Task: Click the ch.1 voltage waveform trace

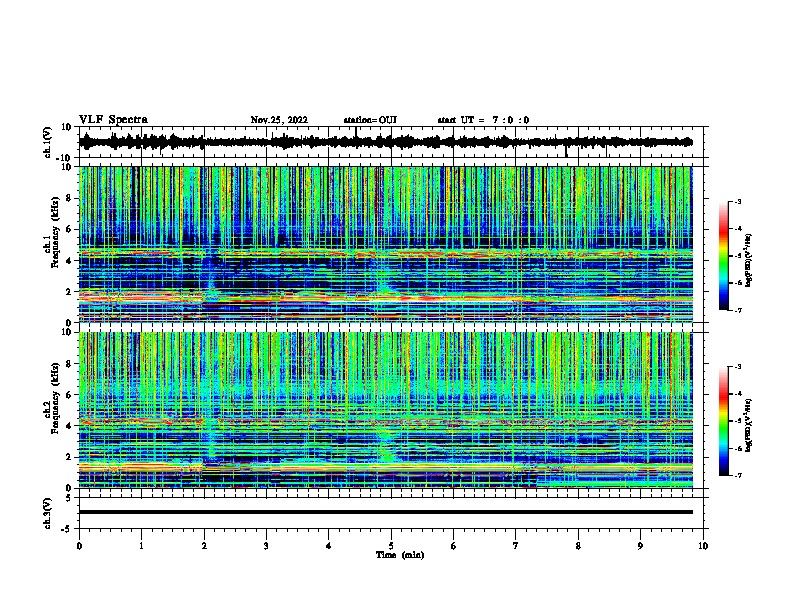Action: point(386,142)
